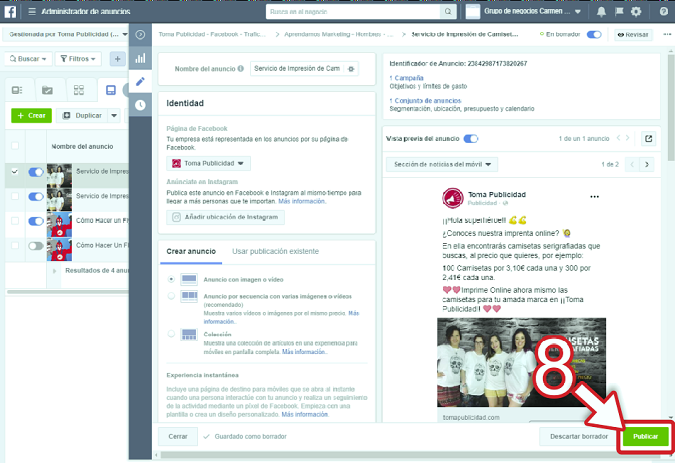The image size is (676, 463).
Task: Click the vertical scrollbar on the right edge
Action: pos(671,108)
